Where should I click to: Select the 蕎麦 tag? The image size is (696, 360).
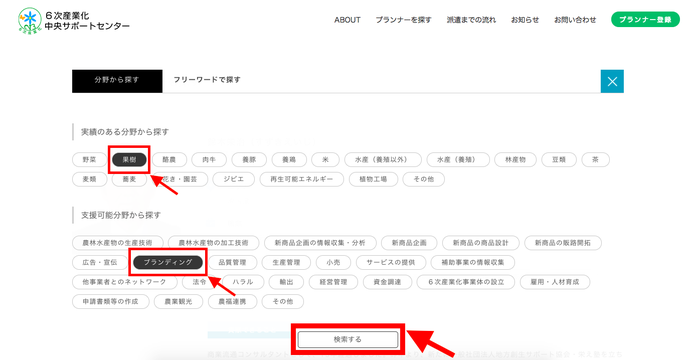pos(129,179)
